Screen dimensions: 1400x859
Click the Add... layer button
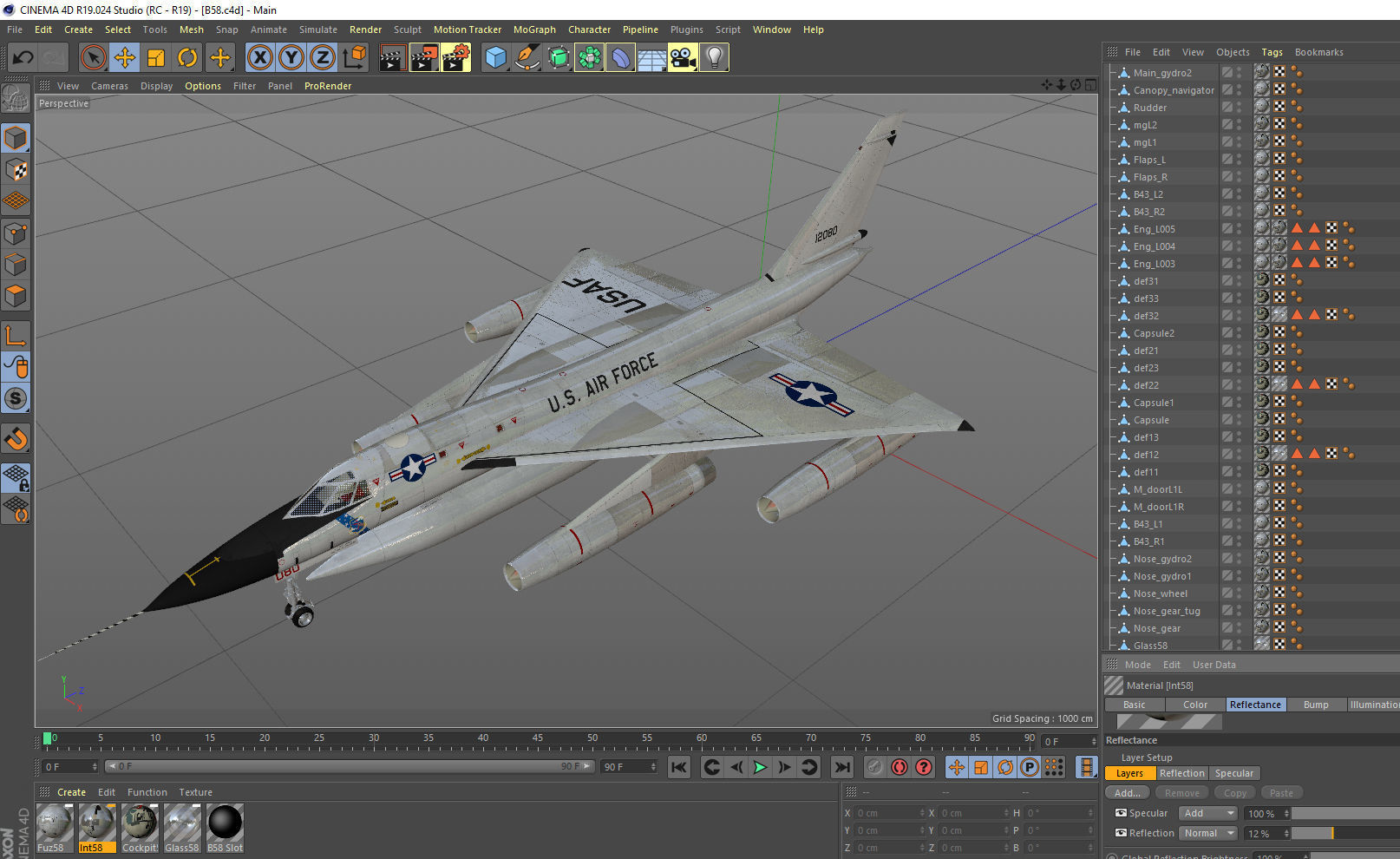click(x=1128, y=793)
